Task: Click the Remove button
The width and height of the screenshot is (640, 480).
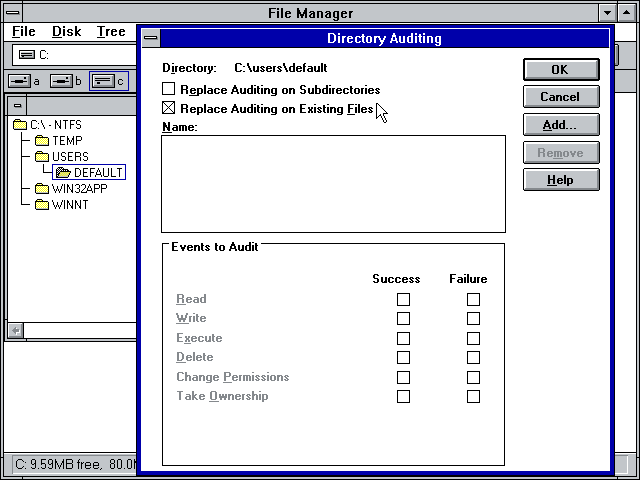Action: click(x=561, y=153)
